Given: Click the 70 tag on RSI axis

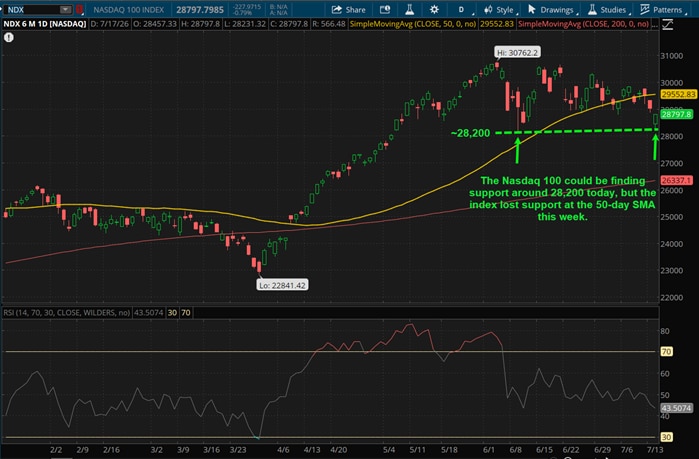Looking at the screenshot, I should [x=666, y=352].
